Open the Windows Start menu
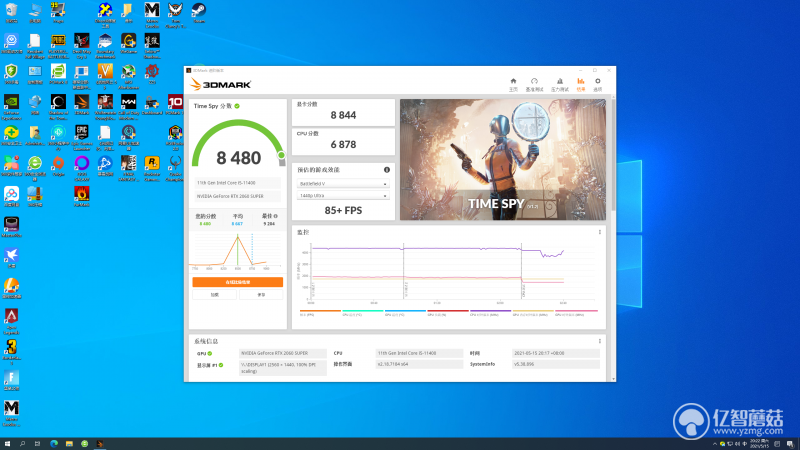The width and height of the screenshot is (800, 450). click(x=7, y=444)
